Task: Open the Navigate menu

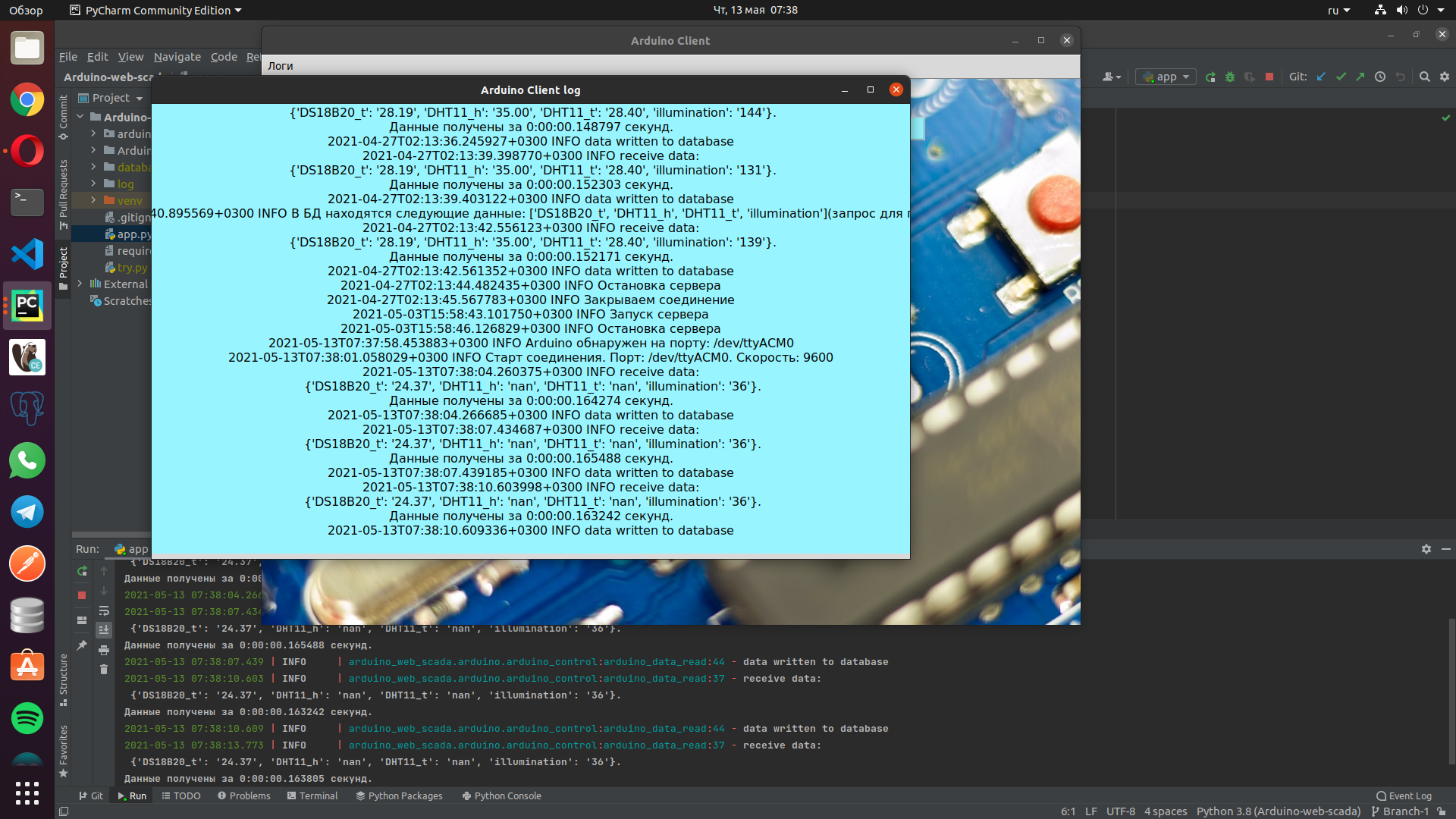Action: pyautogui.click(x=177, y=56)
